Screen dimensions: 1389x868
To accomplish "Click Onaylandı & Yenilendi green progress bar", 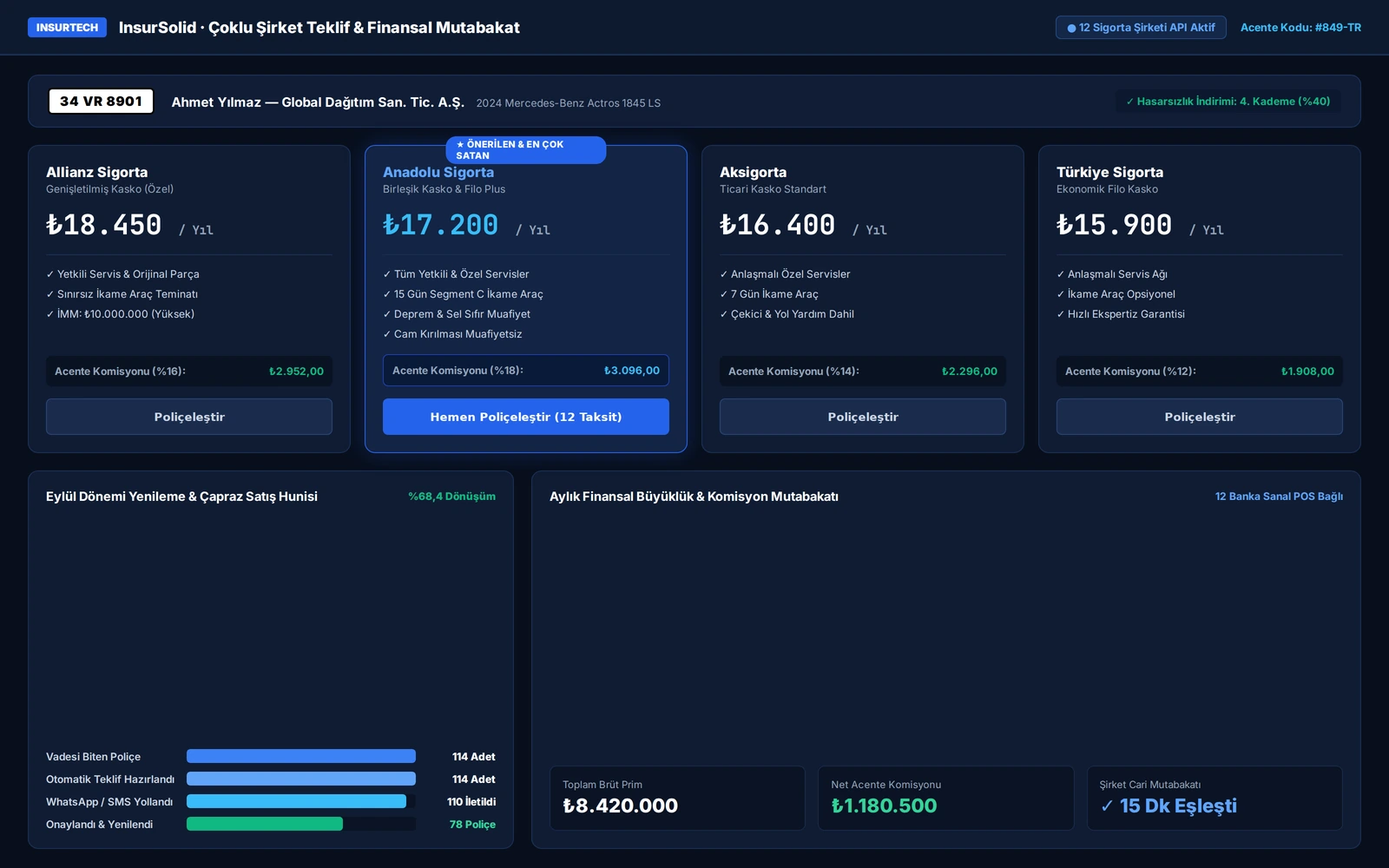I will coord(265,824).
